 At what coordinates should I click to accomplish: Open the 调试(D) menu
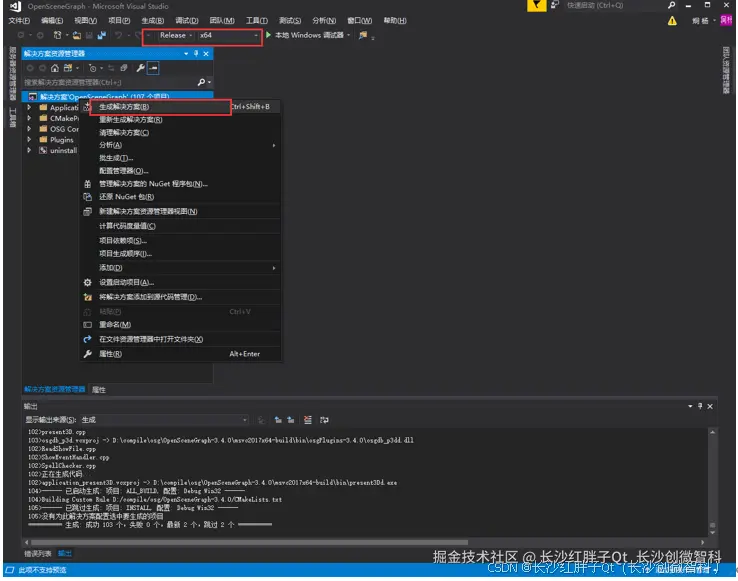coord(186,20)
